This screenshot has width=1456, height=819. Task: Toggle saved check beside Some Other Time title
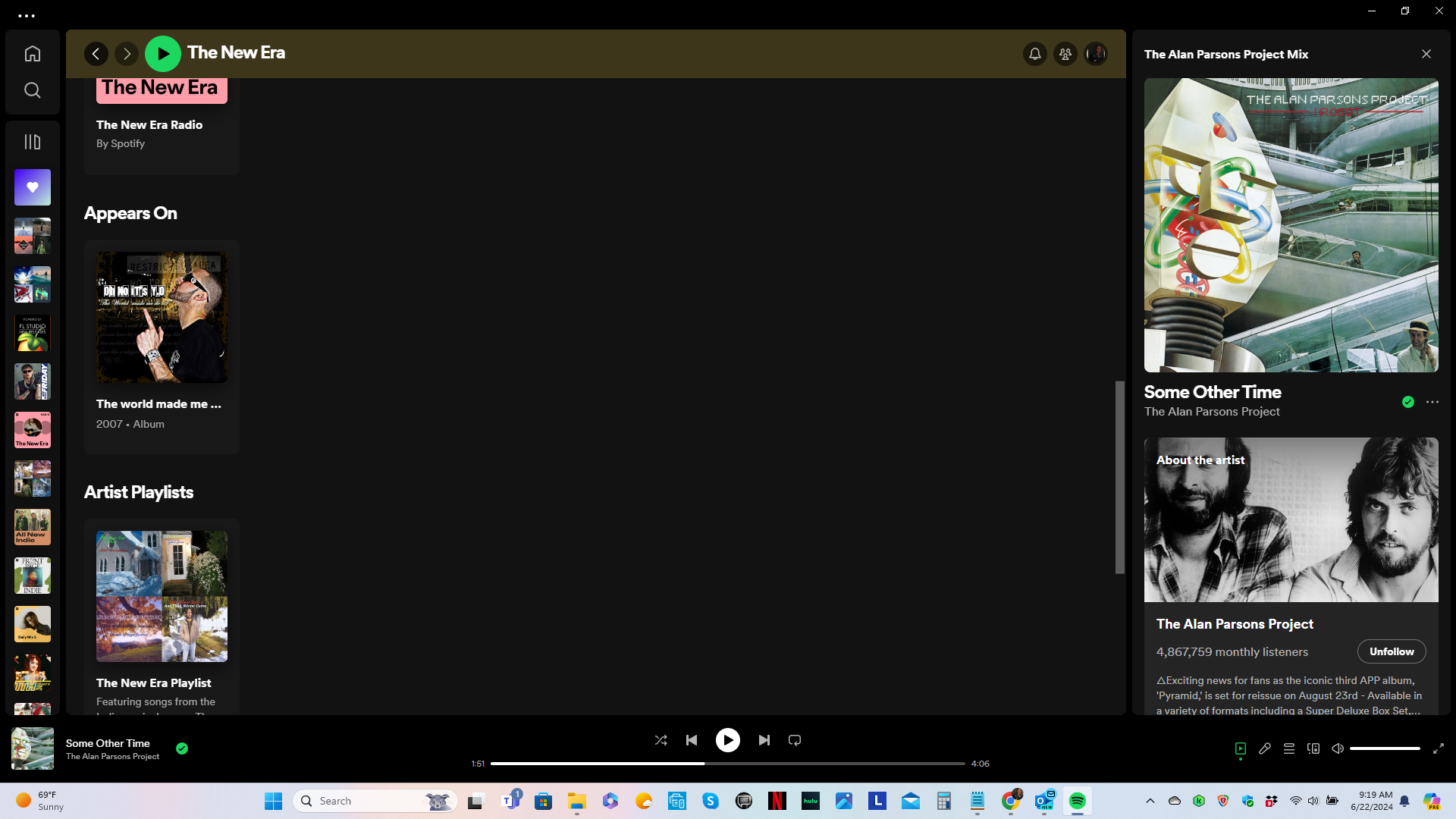point(1408,402)
